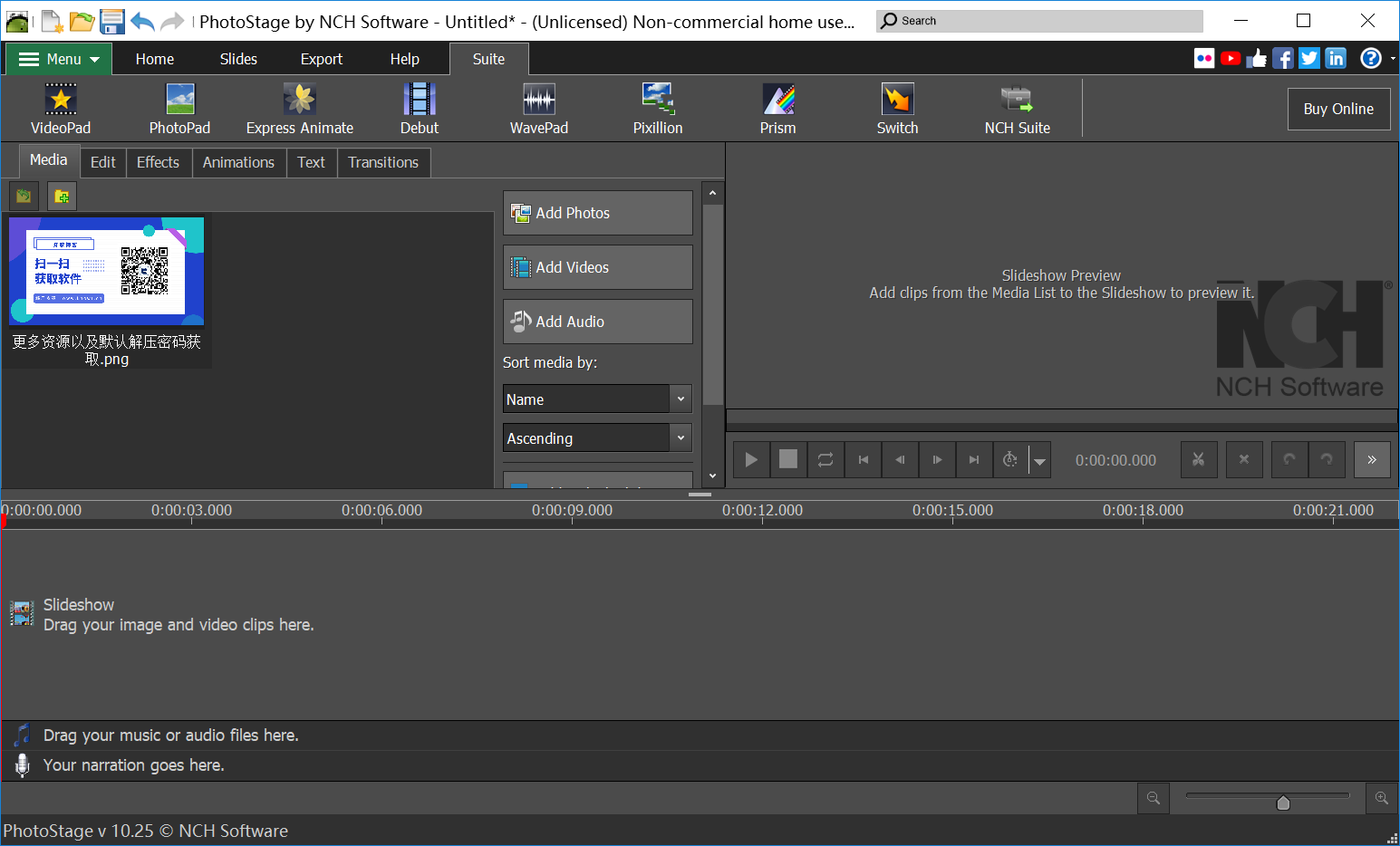Open the YouTube social icon
This screenshot has width=1400, height=846.
pos(1231,59)
